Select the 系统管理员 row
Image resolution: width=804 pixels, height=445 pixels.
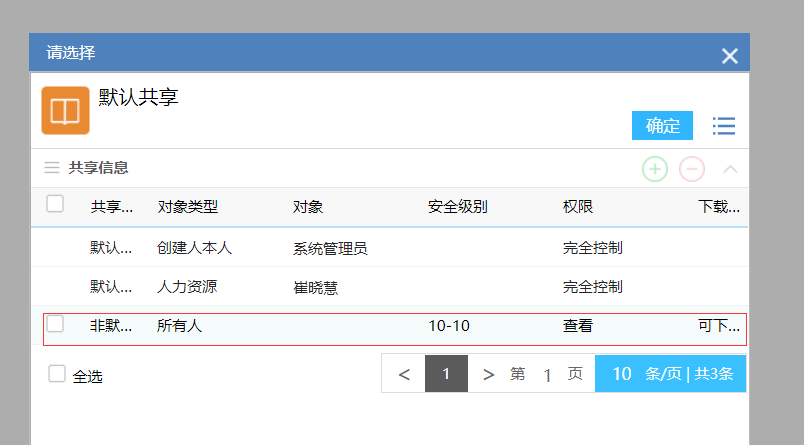coord(330,248)
